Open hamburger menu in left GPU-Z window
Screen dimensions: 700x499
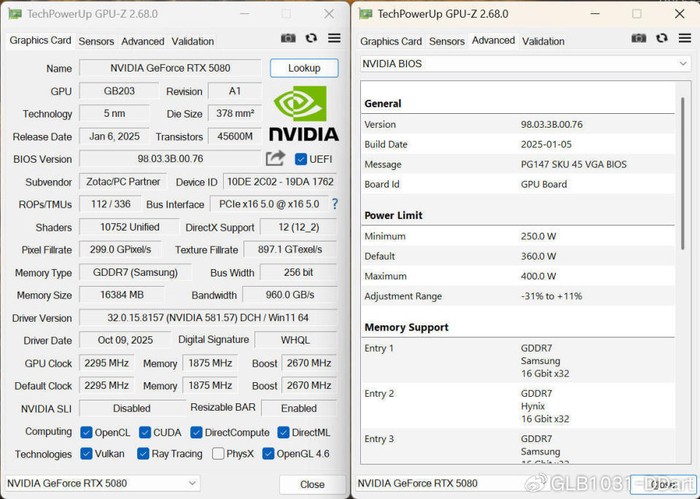334,38
